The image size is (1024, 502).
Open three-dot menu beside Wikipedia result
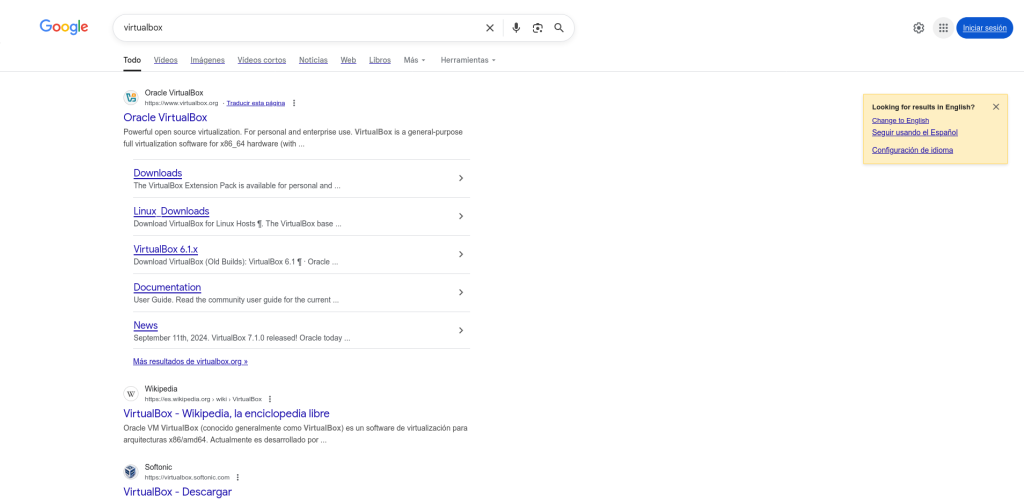(270, 399)
